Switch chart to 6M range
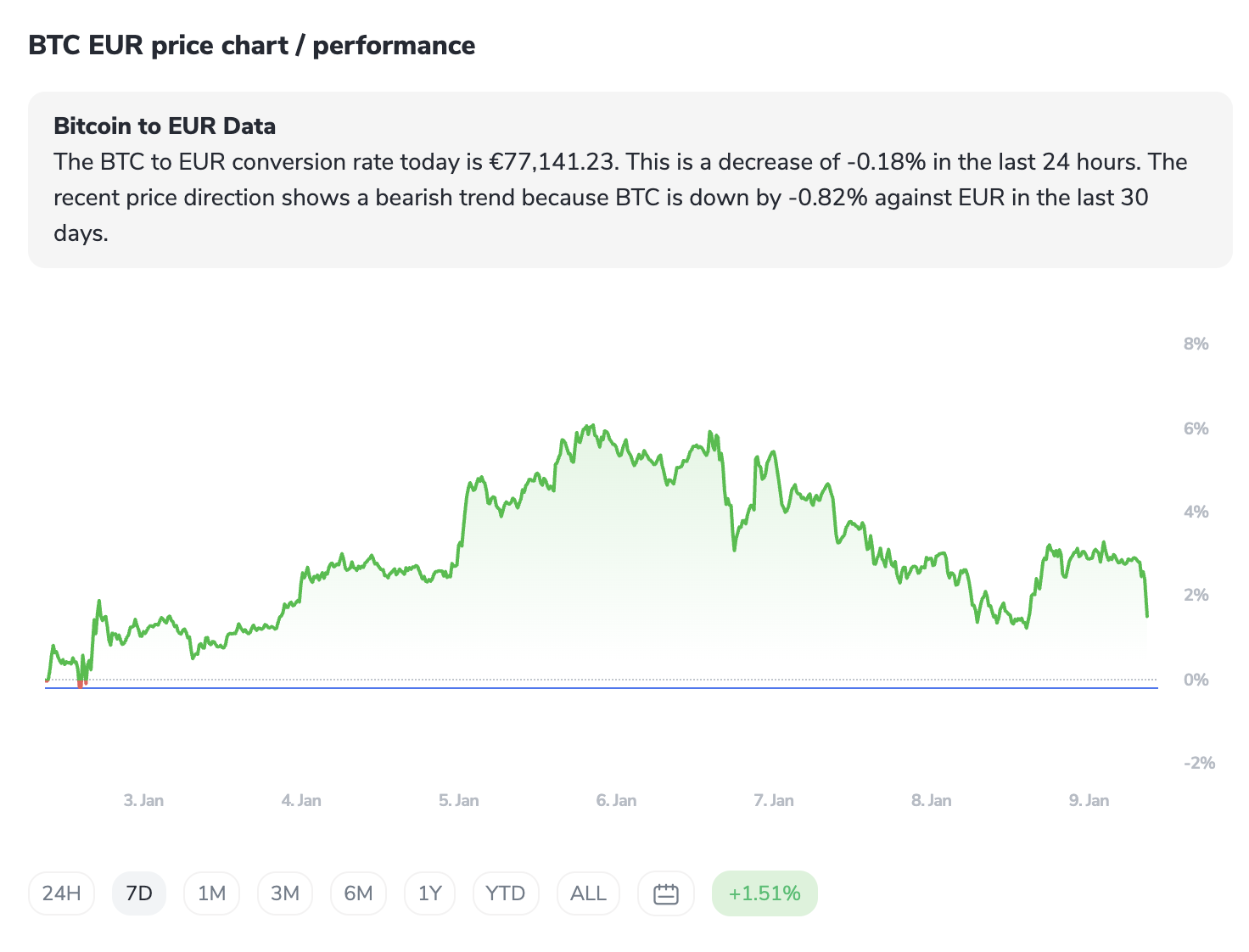 point(358,893)
